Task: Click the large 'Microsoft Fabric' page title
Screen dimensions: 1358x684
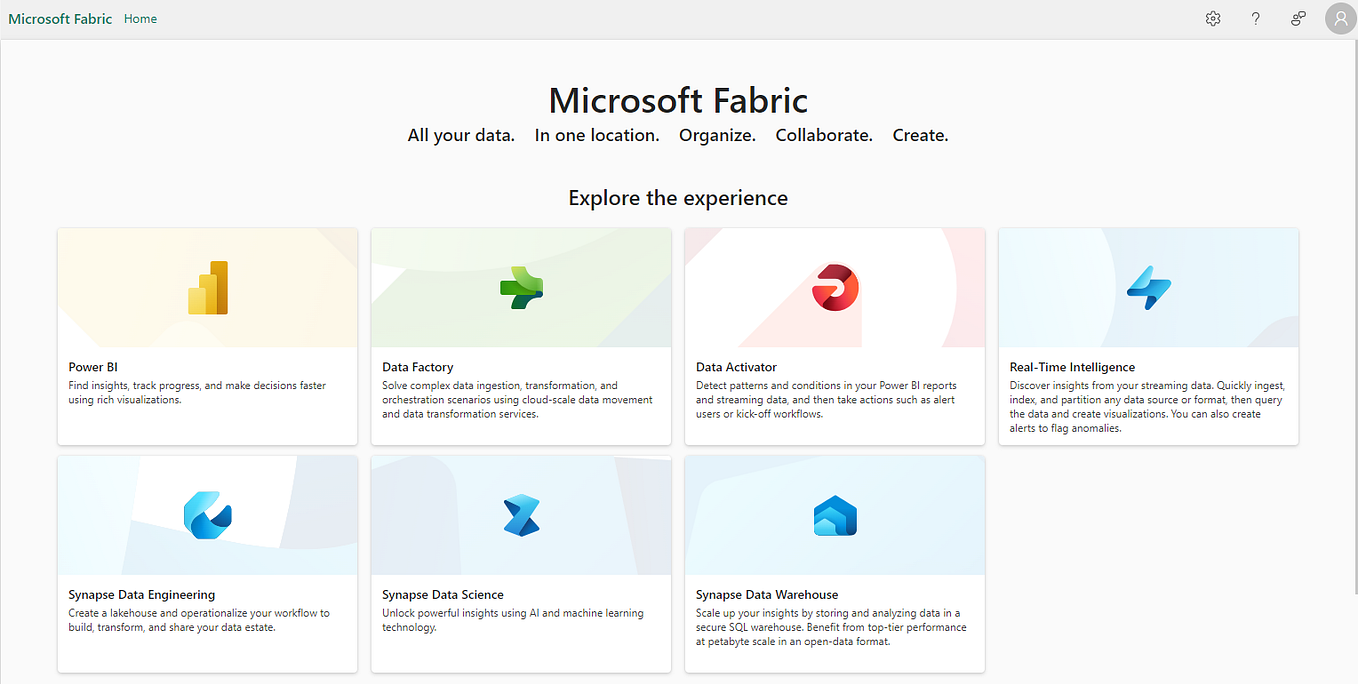Action: pyautogui.click(x=678, y=100)
